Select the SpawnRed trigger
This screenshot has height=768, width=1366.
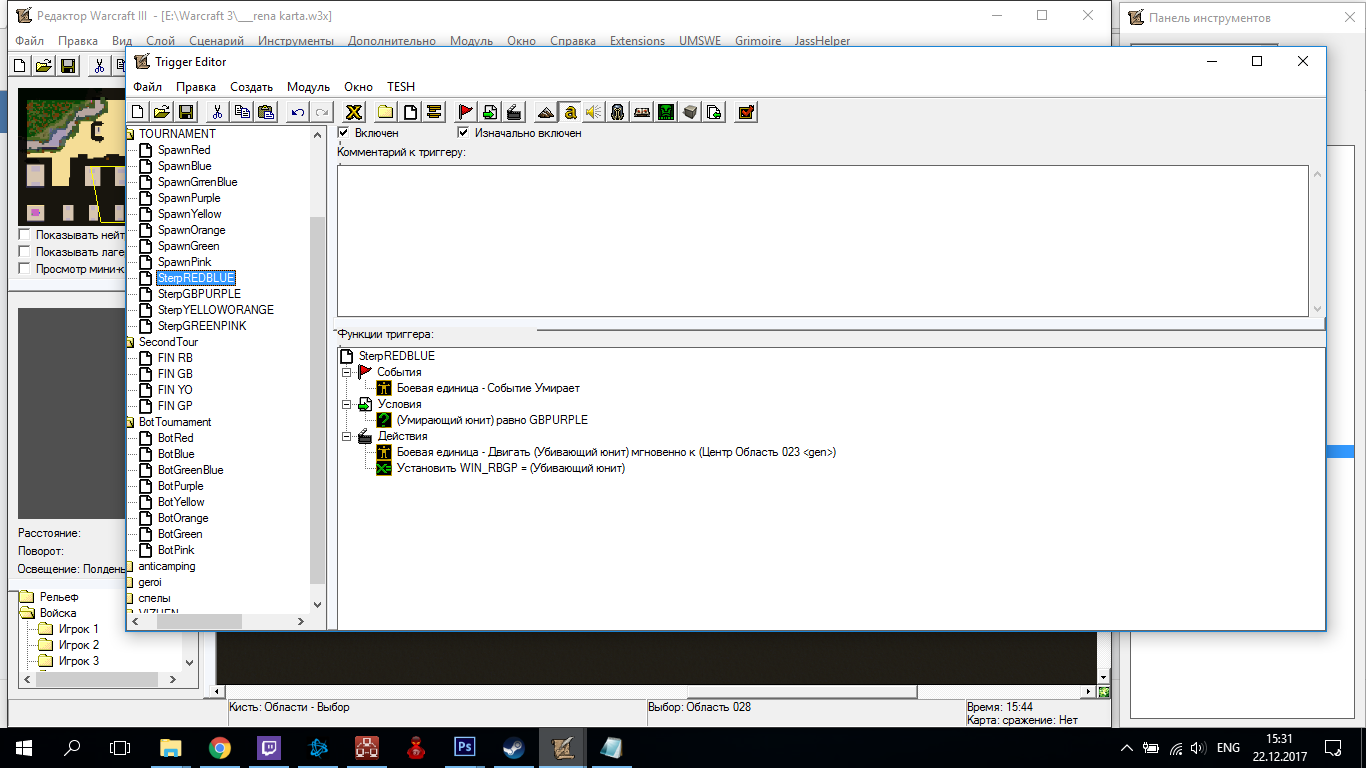click(x=184, y=150)
